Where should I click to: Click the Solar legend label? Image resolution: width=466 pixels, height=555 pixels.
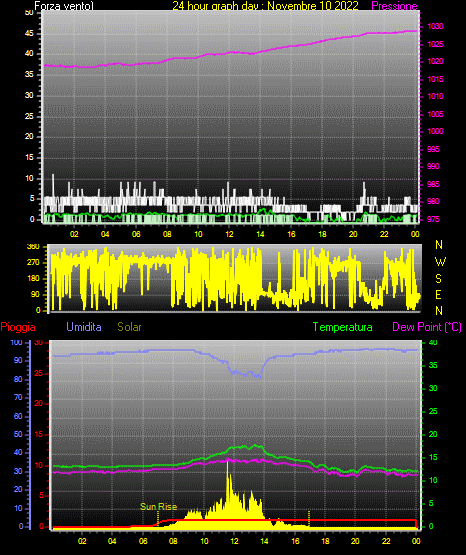pos(129,327)
